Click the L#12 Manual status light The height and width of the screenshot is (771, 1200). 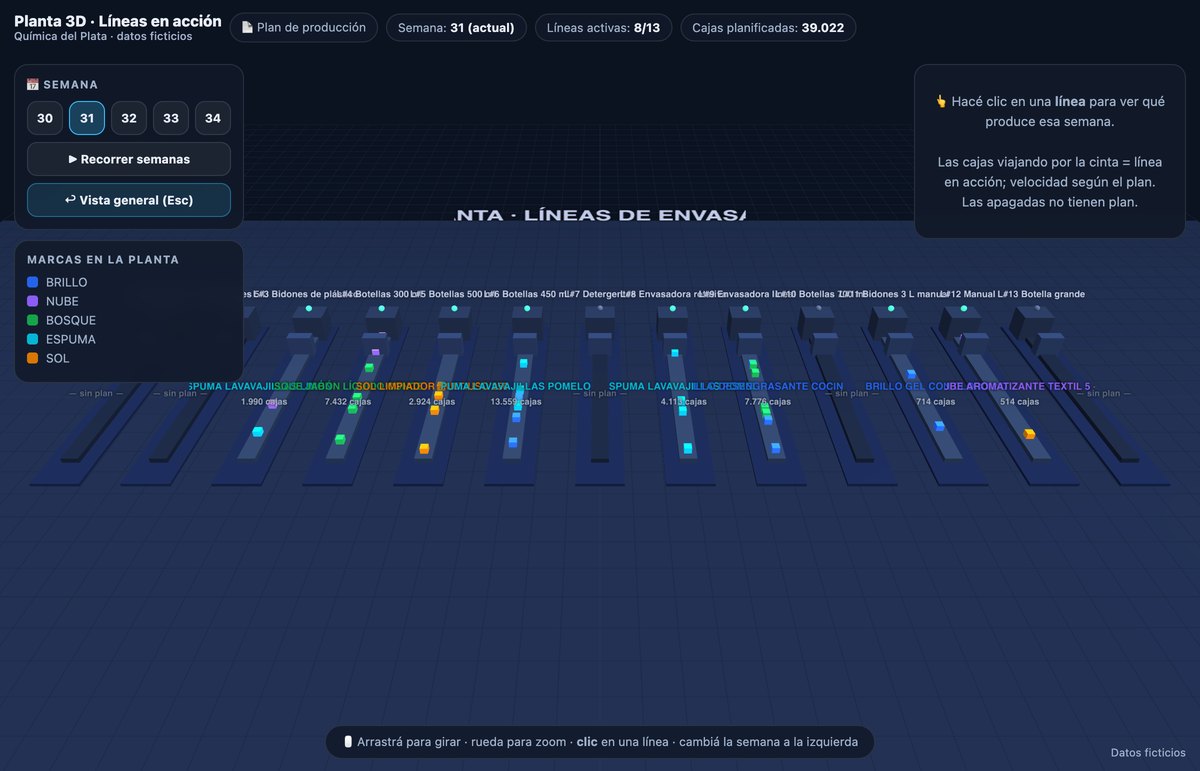tap(964, 308)
